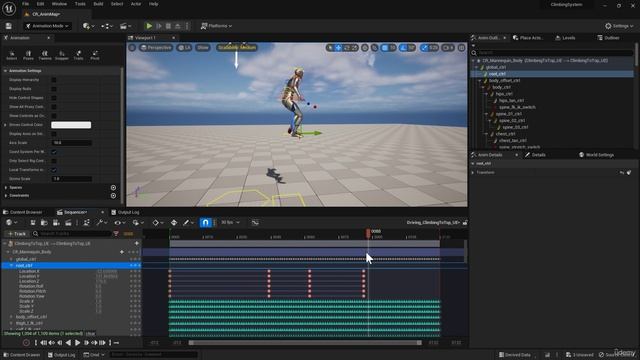
Task: Activate the Select tool in Animation panel
Action: click(12, 55)
